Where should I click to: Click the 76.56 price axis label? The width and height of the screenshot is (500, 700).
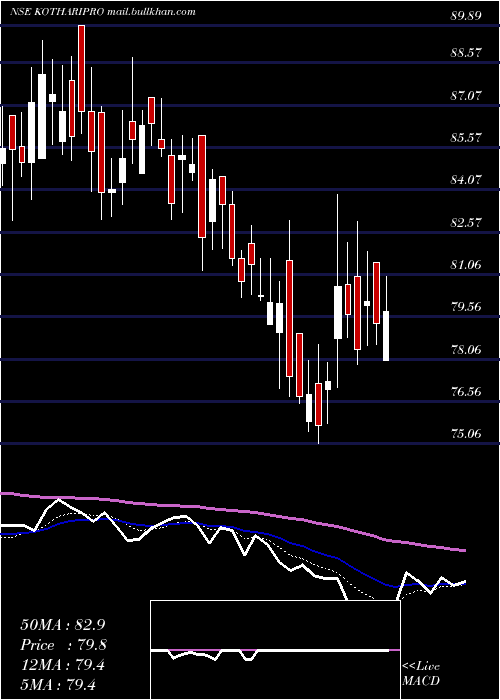pyautogui.click(x=467, y=392)
